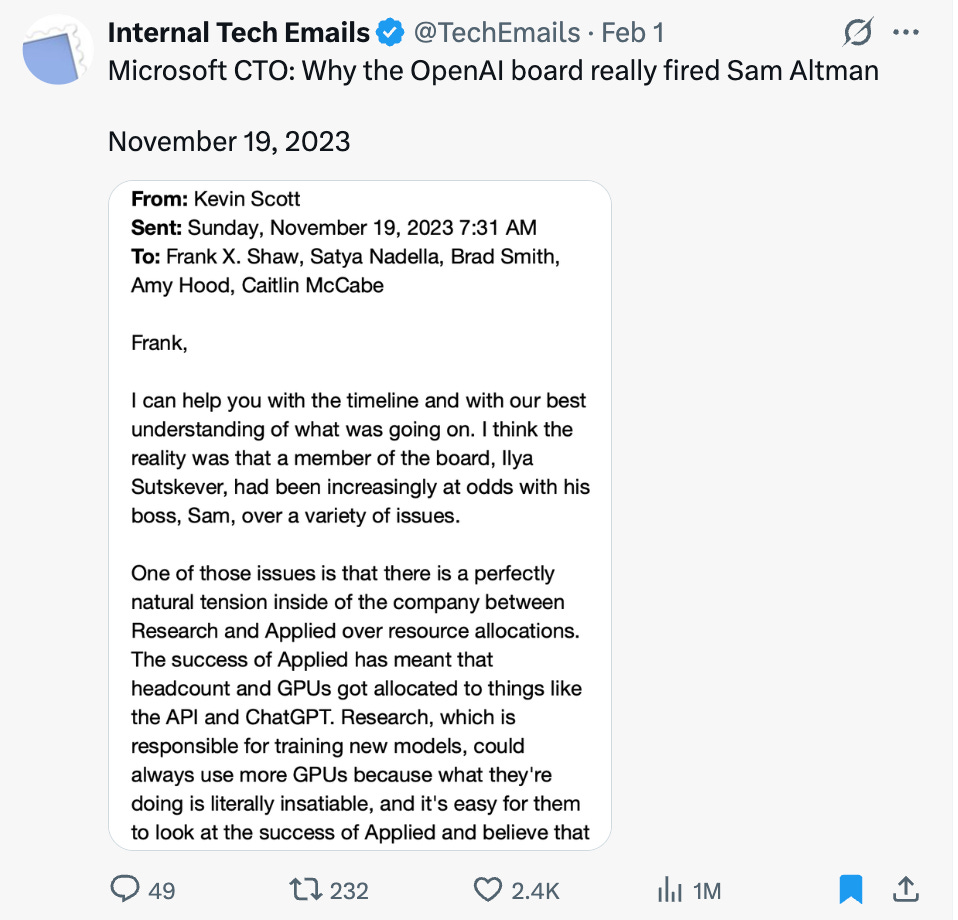Open the three-dot more options menu

(x=905, y=33)
